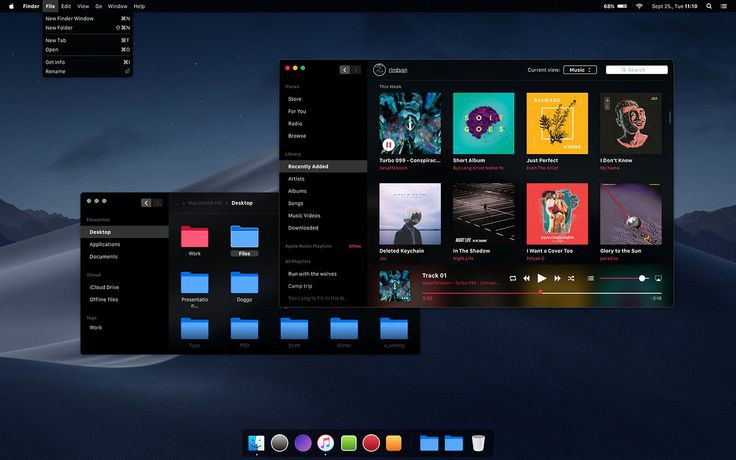Choose New Finder Window from File menu
The width and height of the screenshot is (736, 460).
88,18
